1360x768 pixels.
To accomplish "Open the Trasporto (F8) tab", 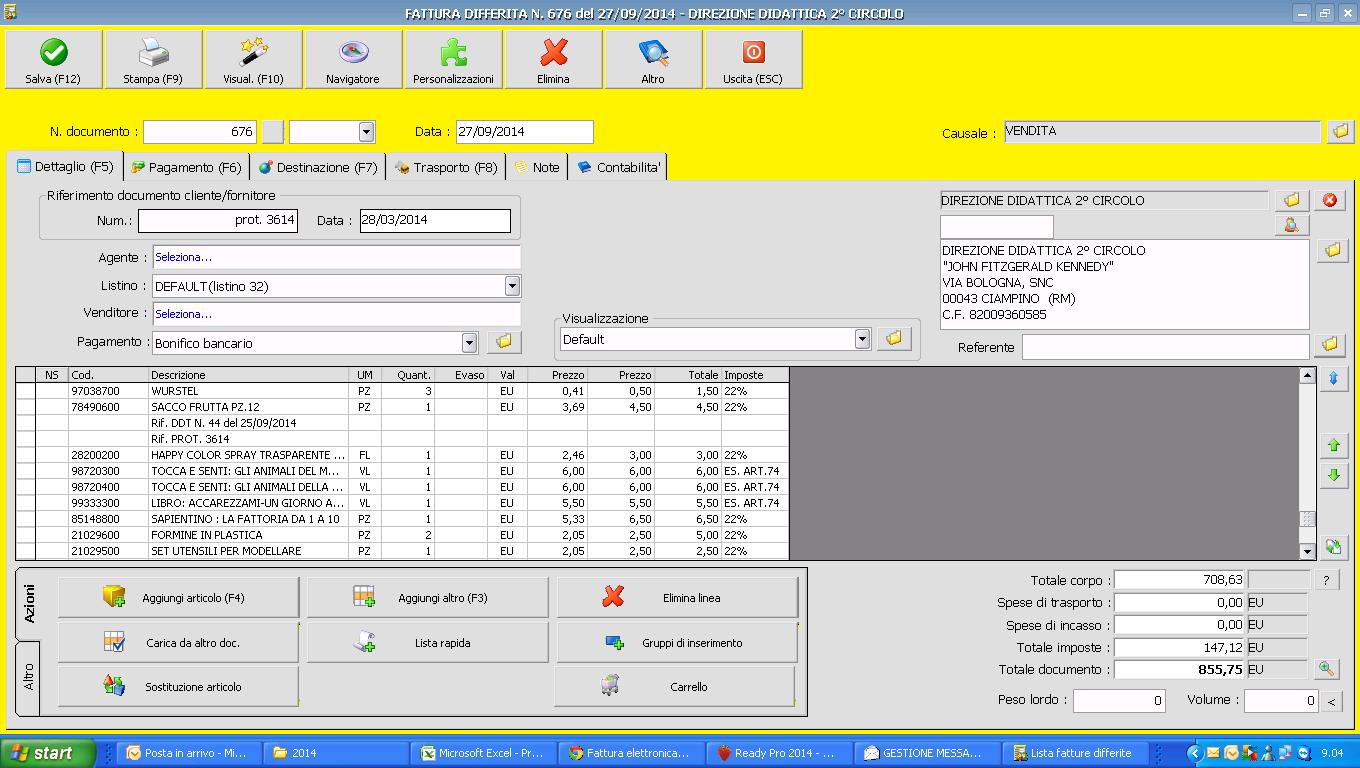I will (x=445, y=168).
